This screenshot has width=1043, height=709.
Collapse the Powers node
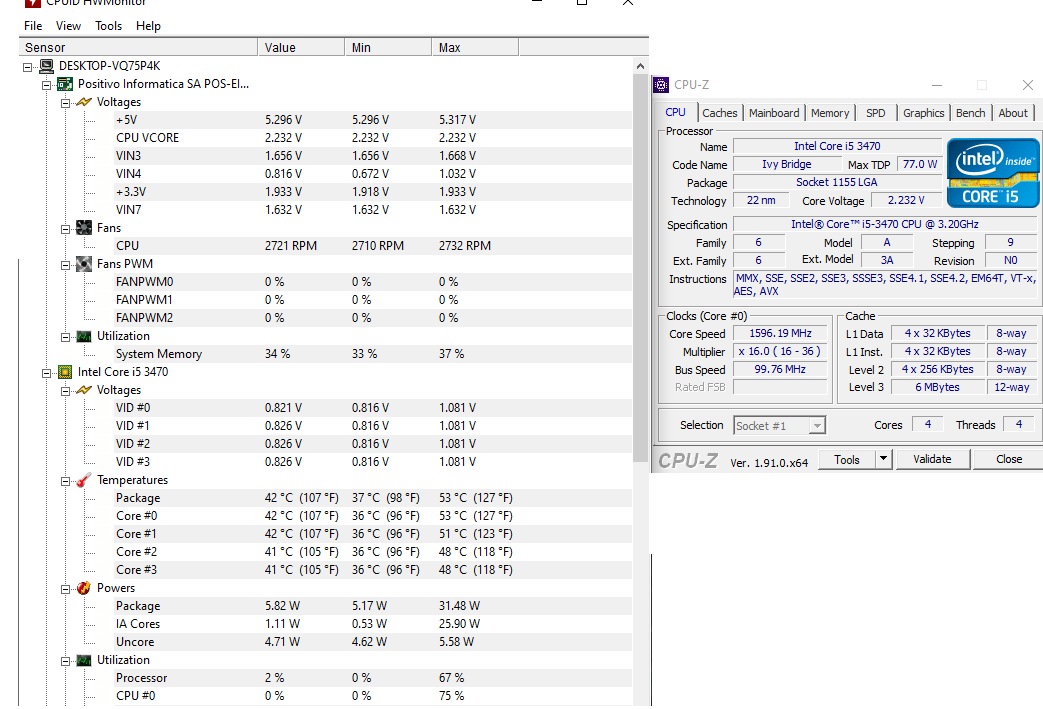[x=65, y=589]
